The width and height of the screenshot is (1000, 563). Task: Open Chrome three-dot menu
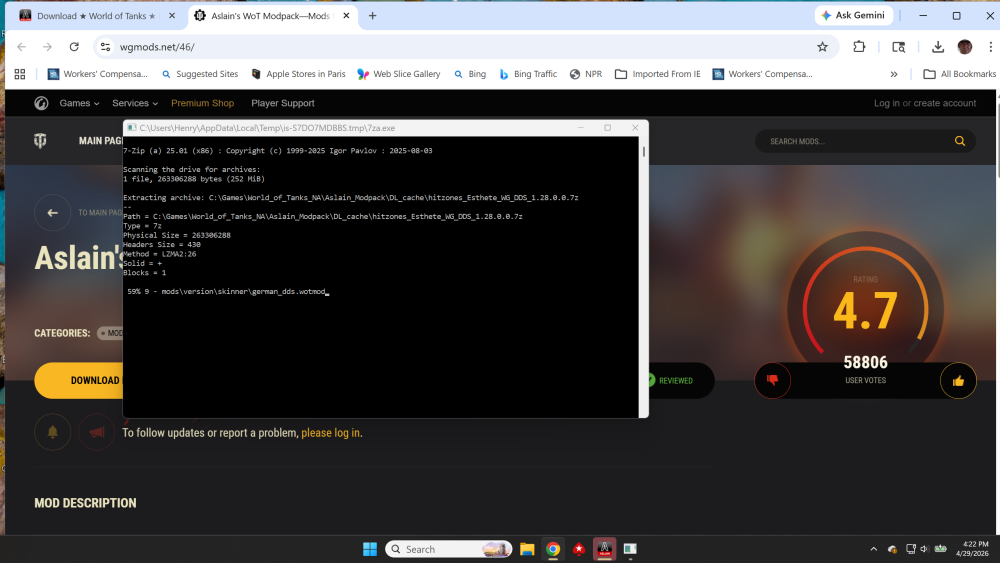[x=990, y=47]
